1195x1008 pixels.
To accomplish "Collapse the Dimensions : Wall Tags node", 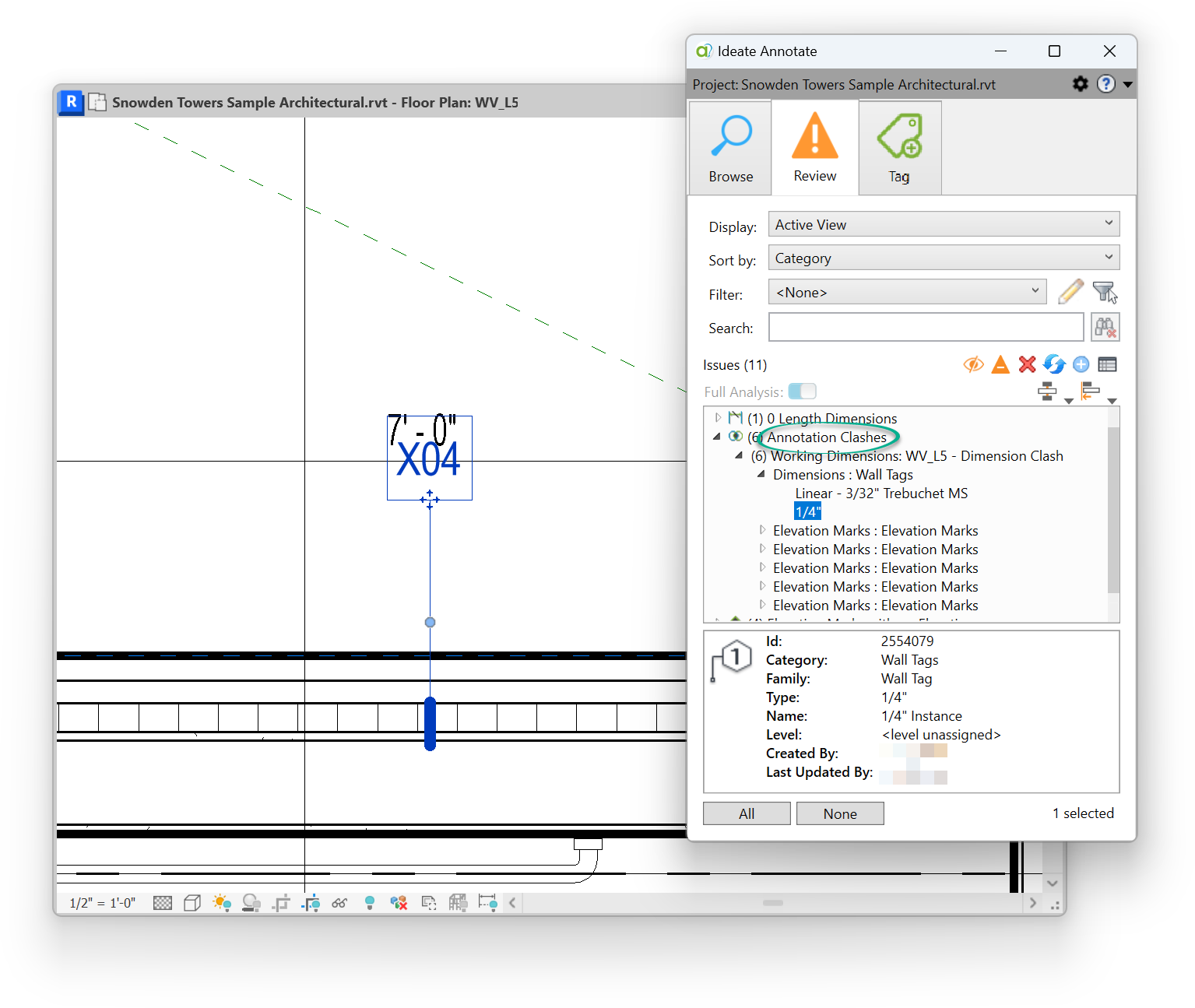I will pos(761,474).
